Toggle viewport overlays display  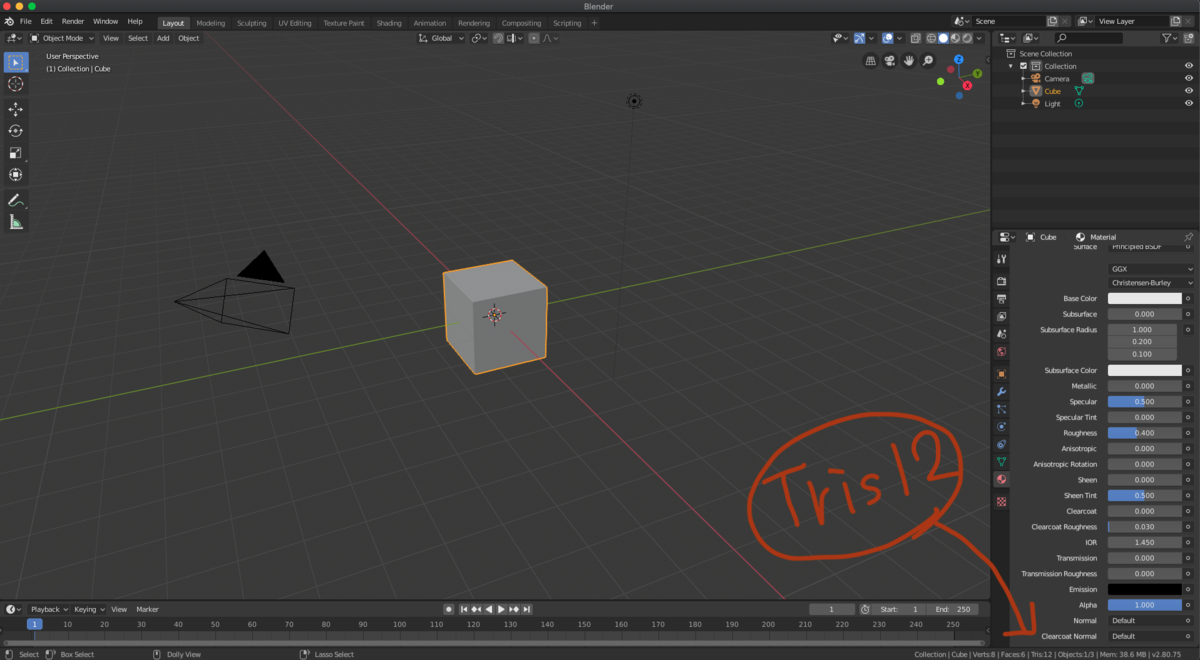[887, 38]
